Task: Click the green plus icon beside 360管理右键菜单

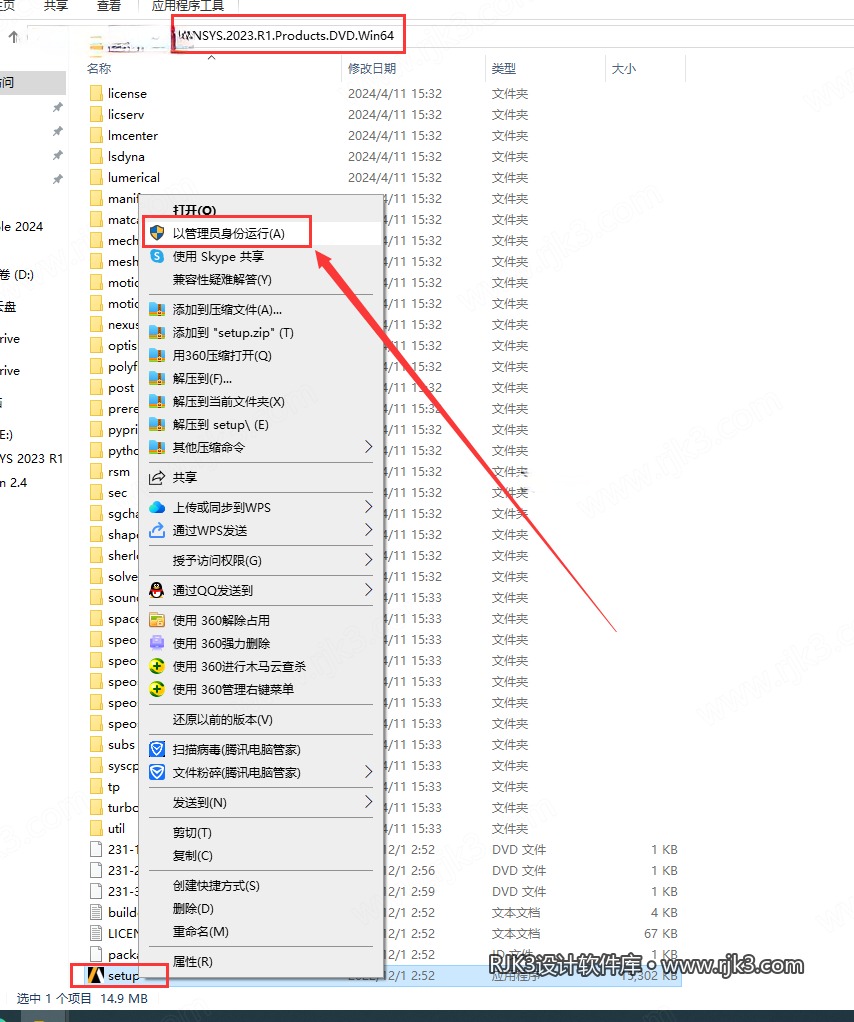Action: pyautogui.click(x=157, y=689)
